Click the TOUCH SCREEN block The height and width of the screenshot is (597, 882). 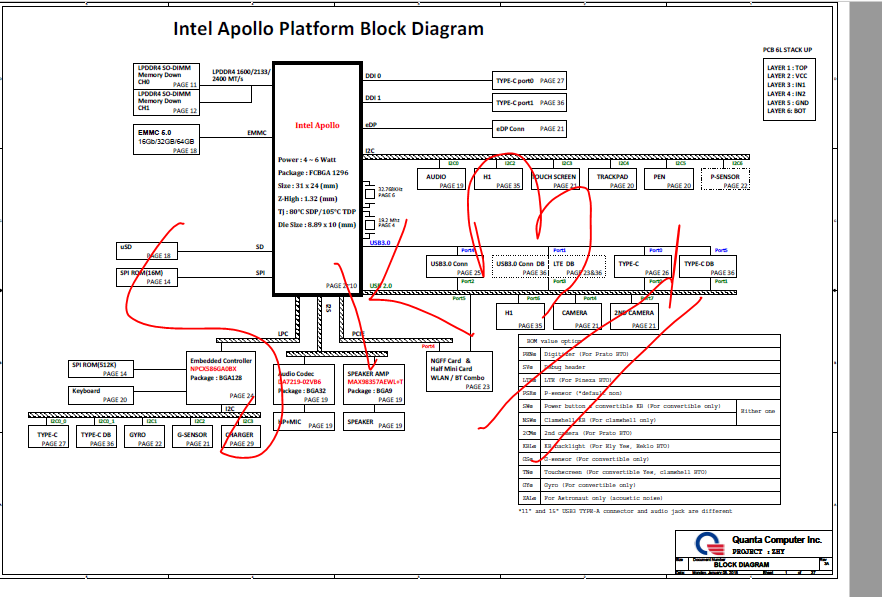pos(555,179)
